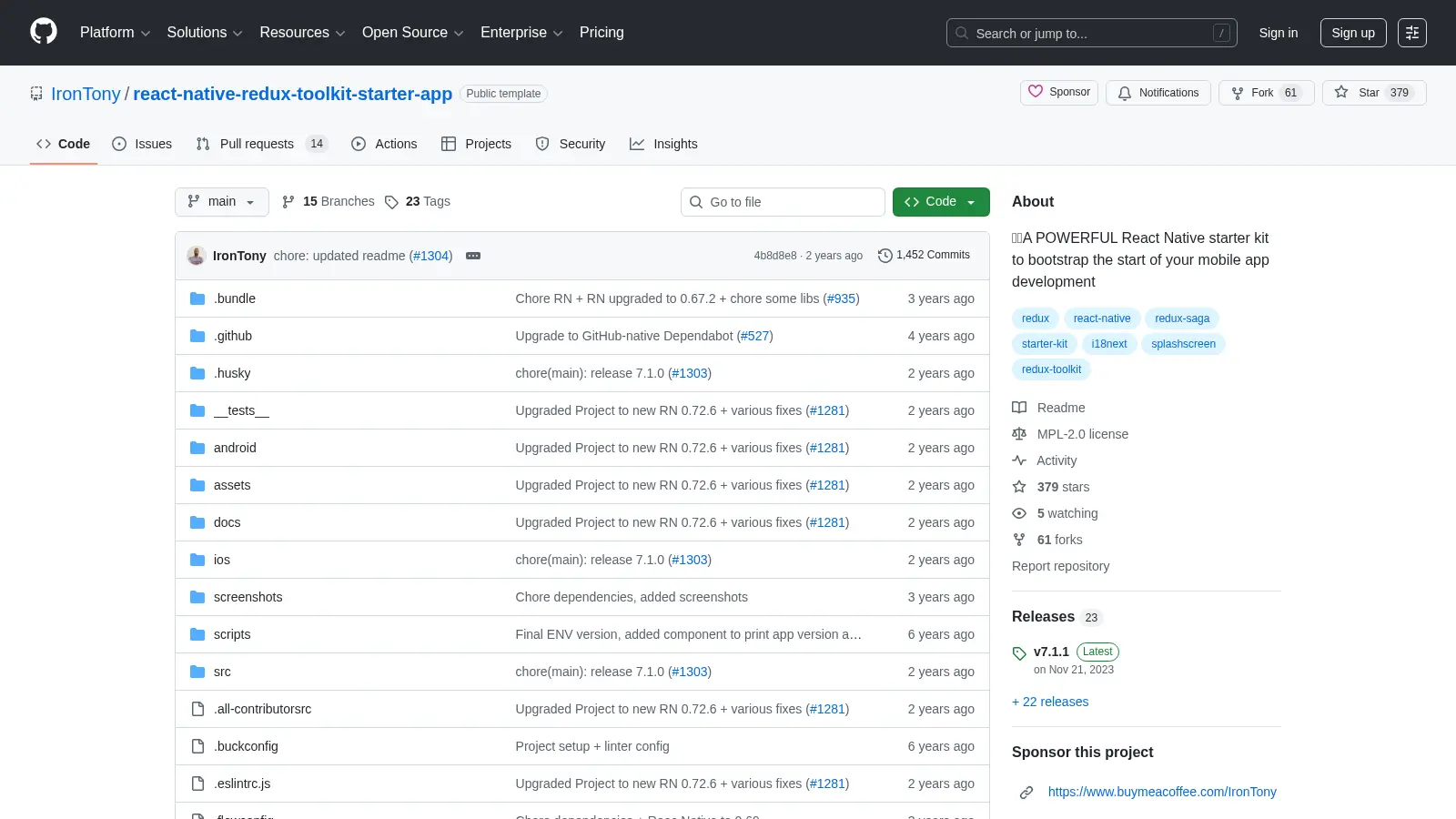The height and width of the screenshot is (819, 1456).
Task: Click the tag icon beside 23 Tags
Action: point(391,202)
